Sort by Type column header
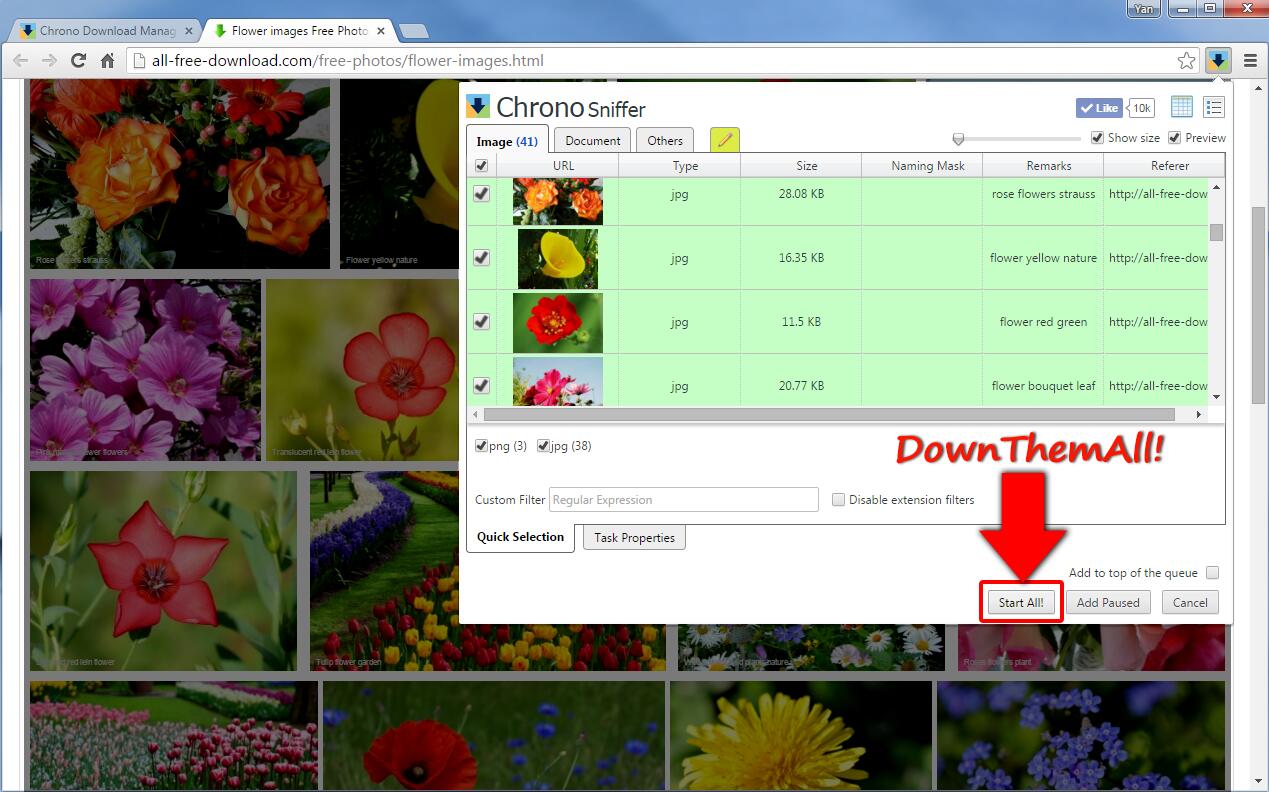 click(685, 166)
